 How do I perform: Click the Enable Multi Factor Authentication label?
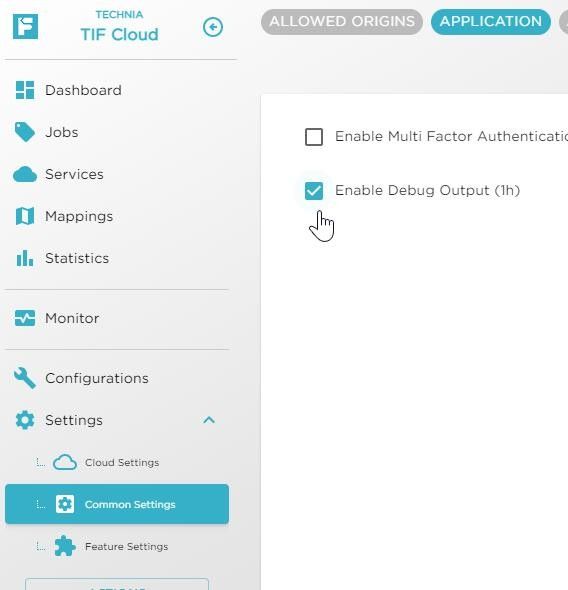[x=451, y=136]
